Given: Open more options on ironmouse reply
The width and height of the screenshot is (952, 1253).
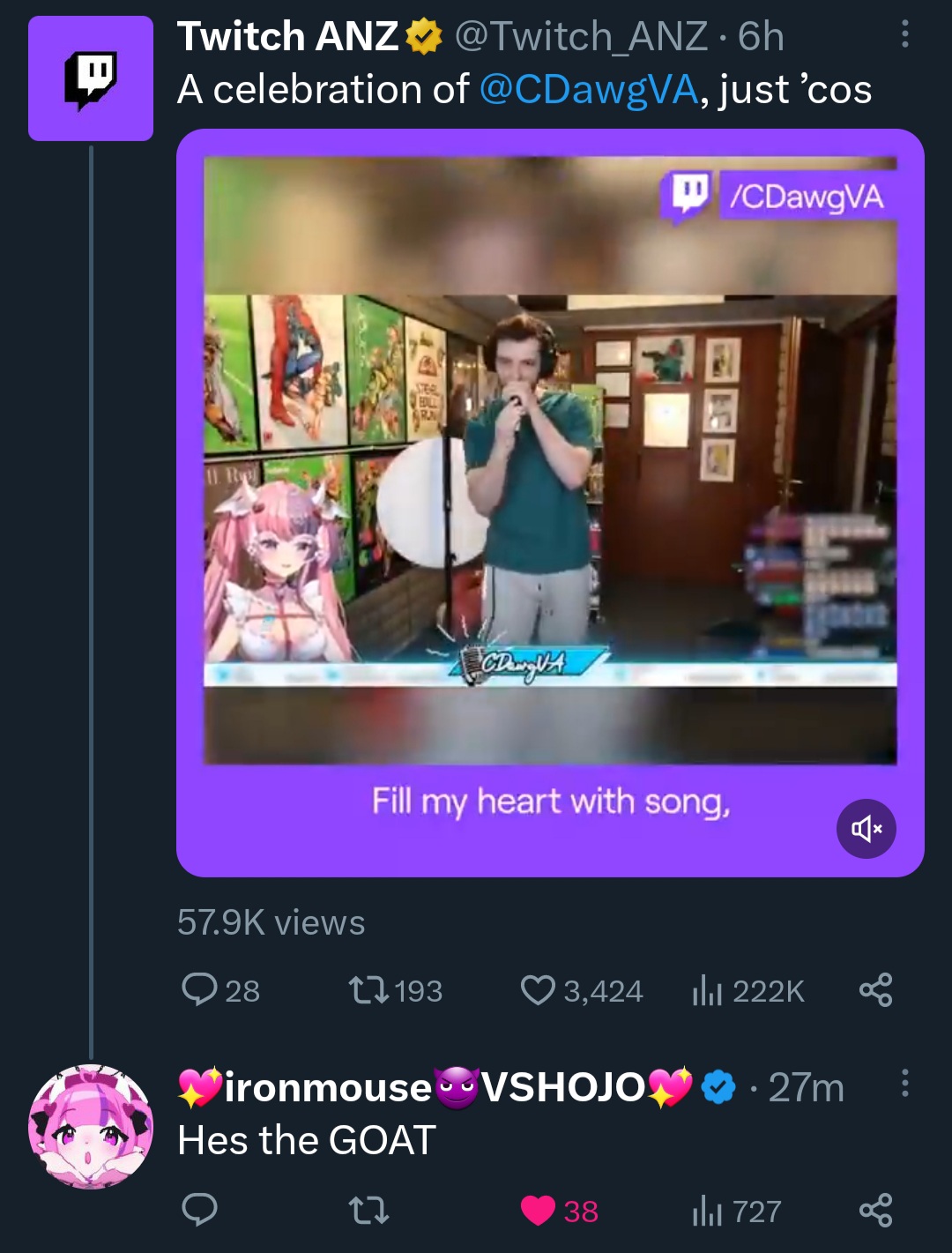Looking at the screenshot, I should pos(904,1083).
